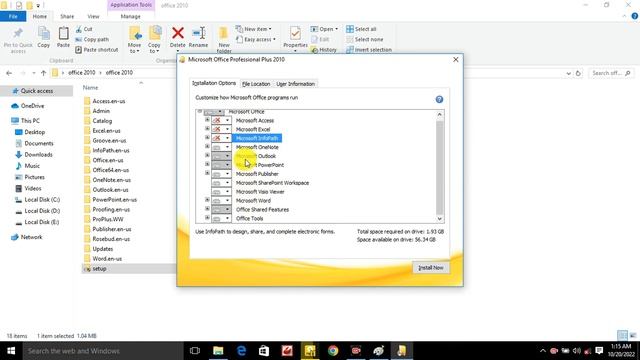Select the ProPlus.WW folder

pos(108,219)
